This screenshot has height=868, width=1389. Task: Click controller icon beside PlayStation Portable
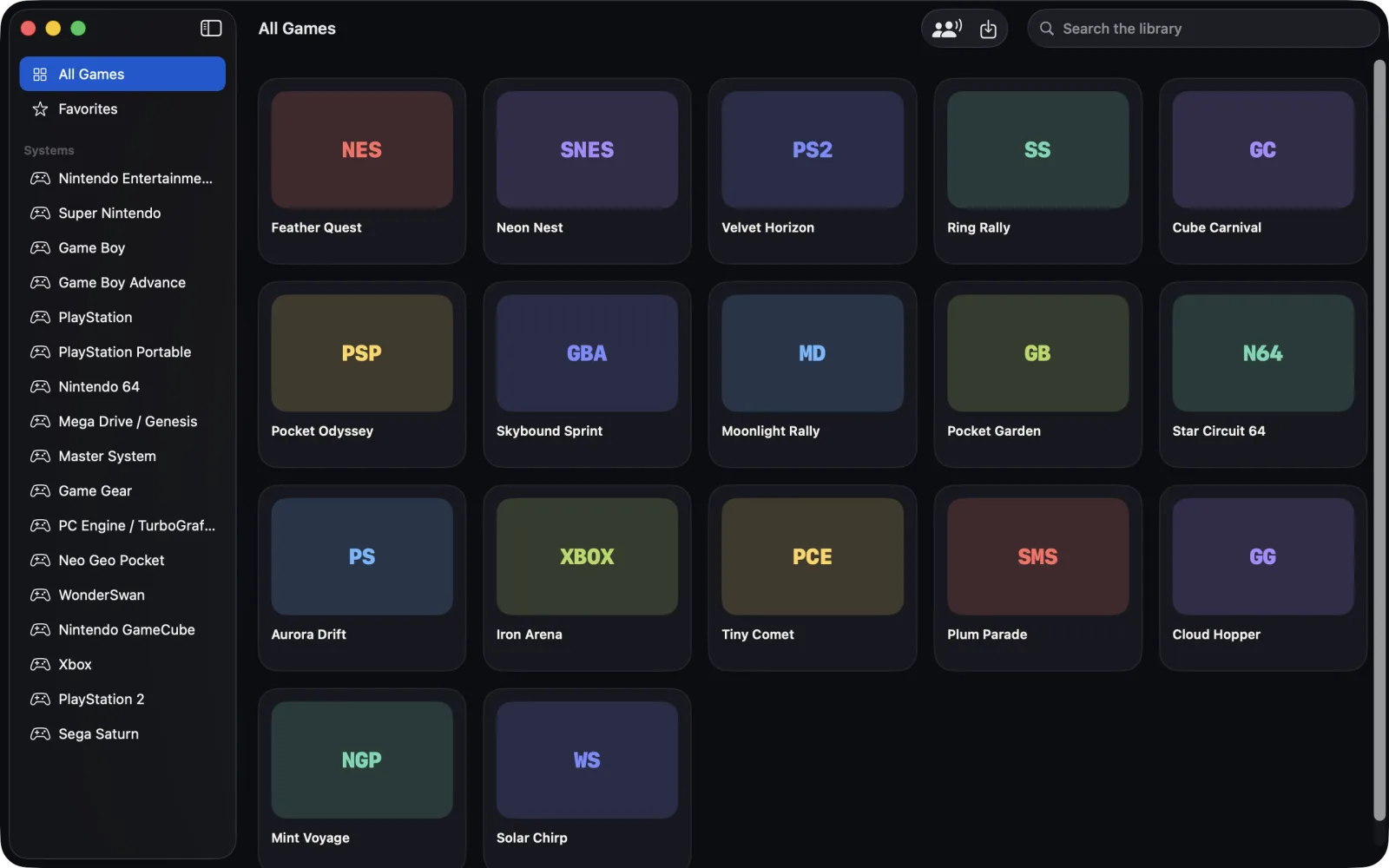coord(40,352)
